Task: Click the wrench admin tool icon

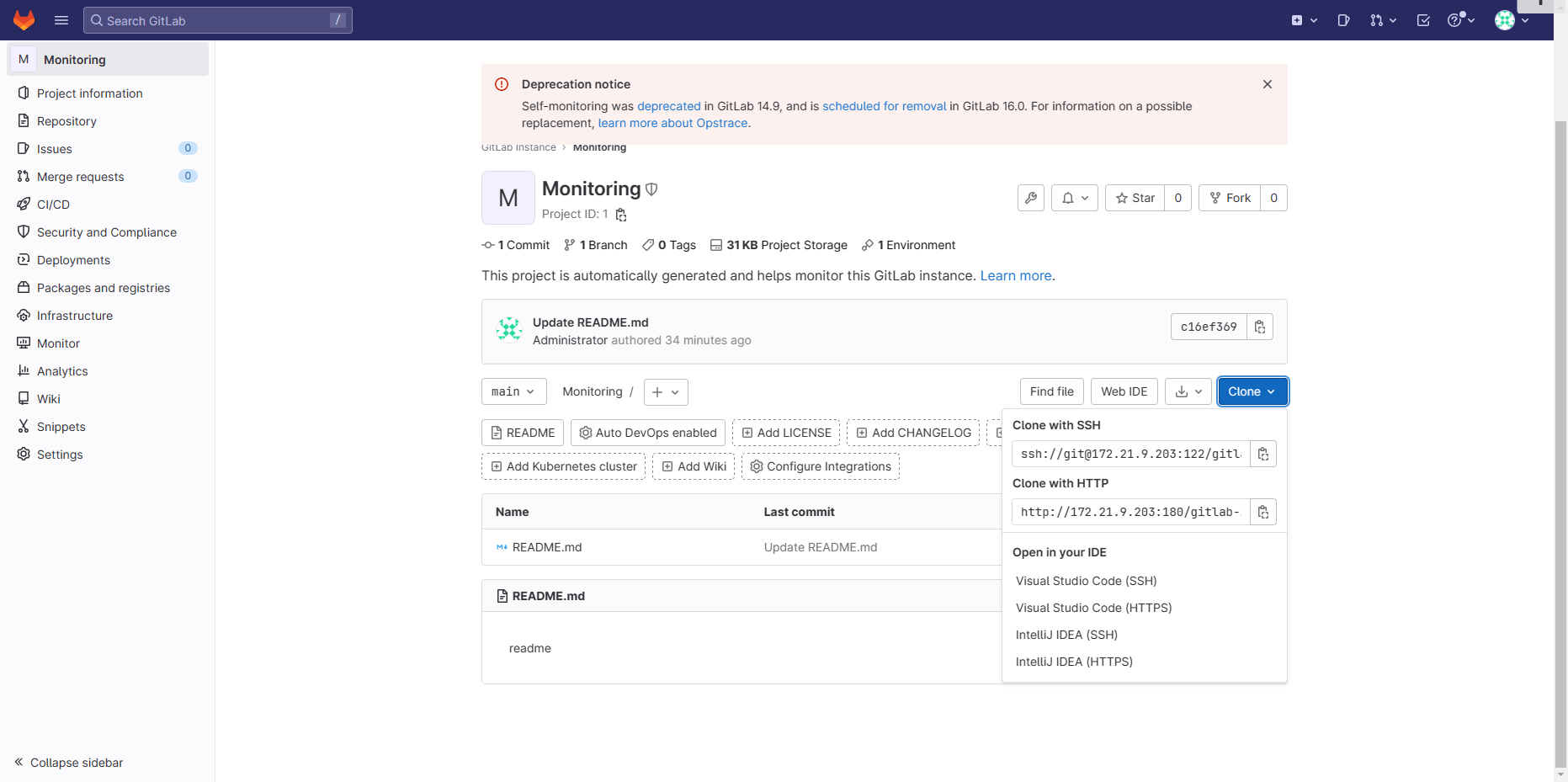Action: [x=1030, y=197]
